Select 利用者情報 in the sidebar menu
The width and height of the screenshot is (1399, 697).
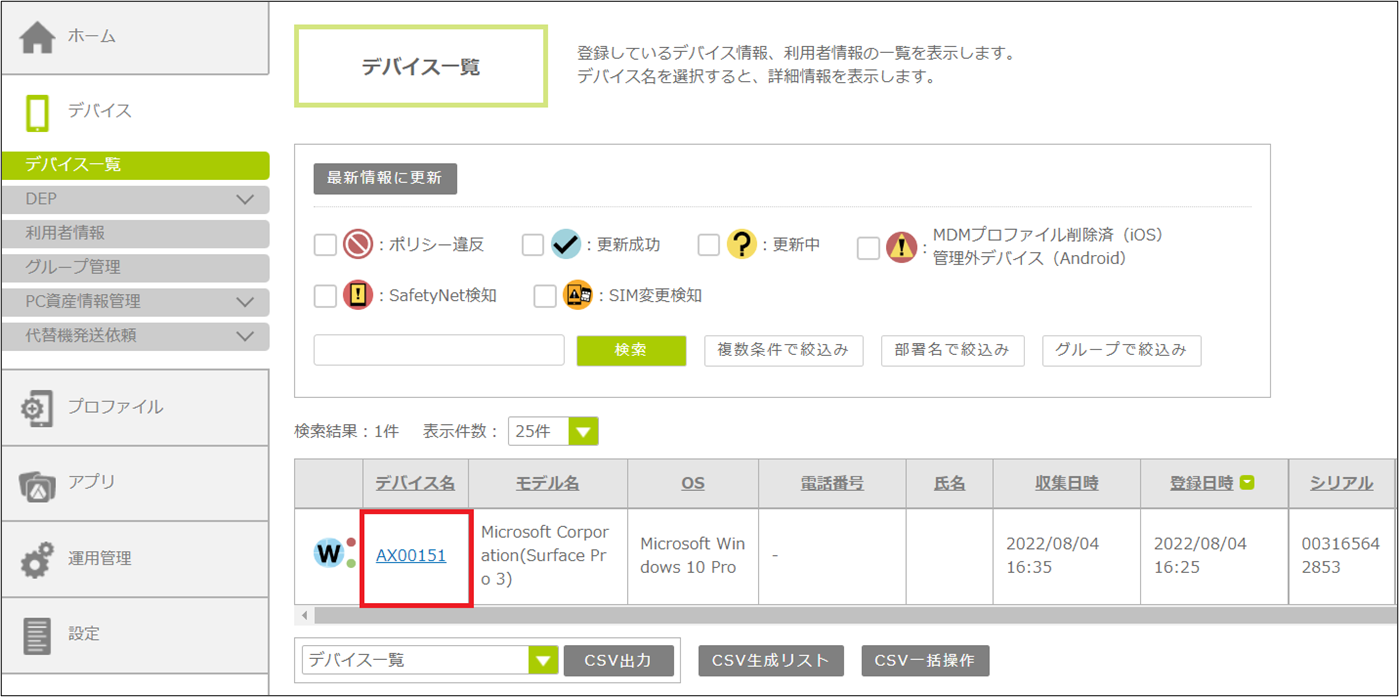coord(135,233)
